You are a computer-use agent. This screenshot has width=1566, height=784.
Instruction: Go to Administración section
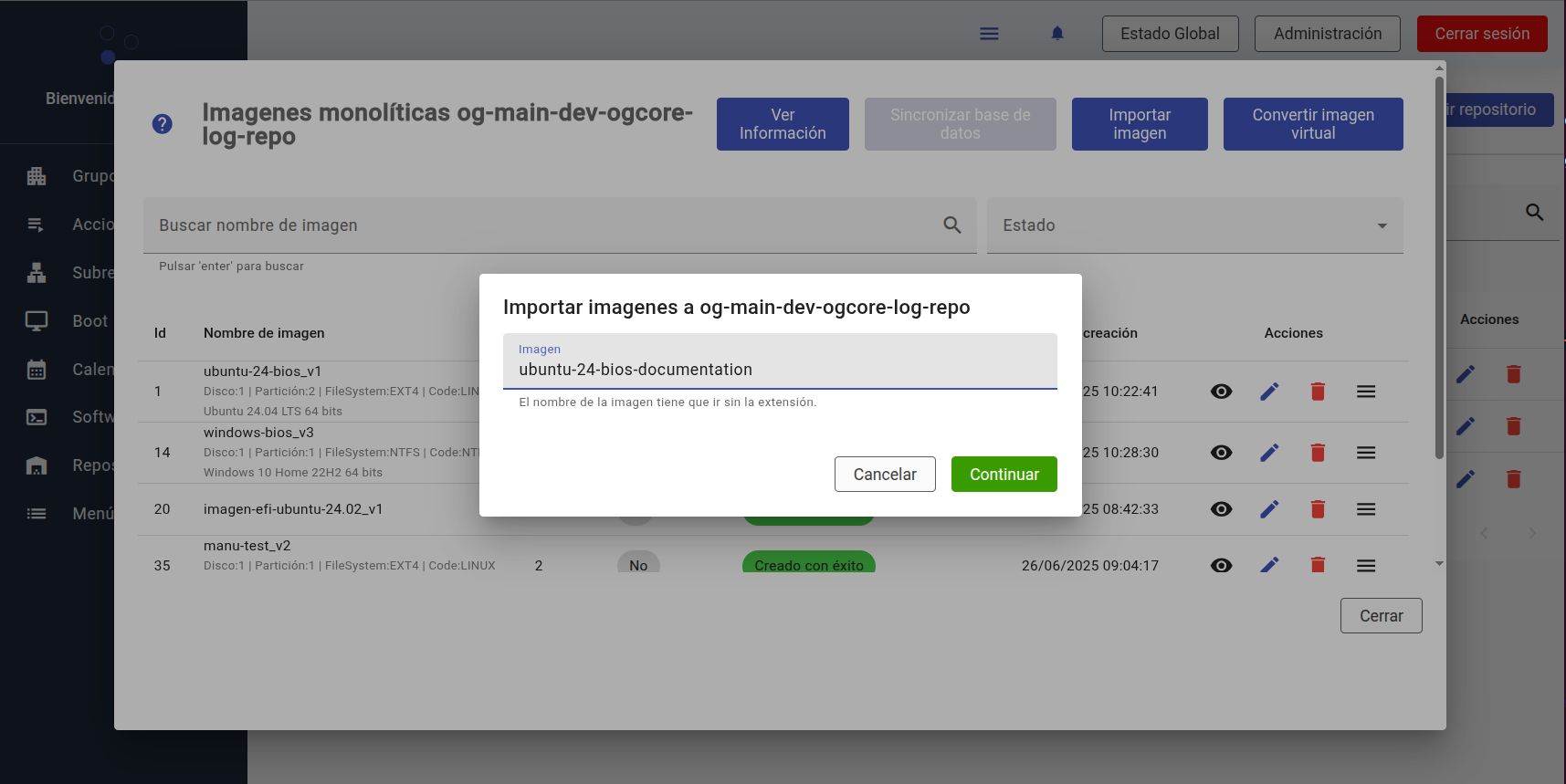pyautogui.click(x=1327, y=34)
